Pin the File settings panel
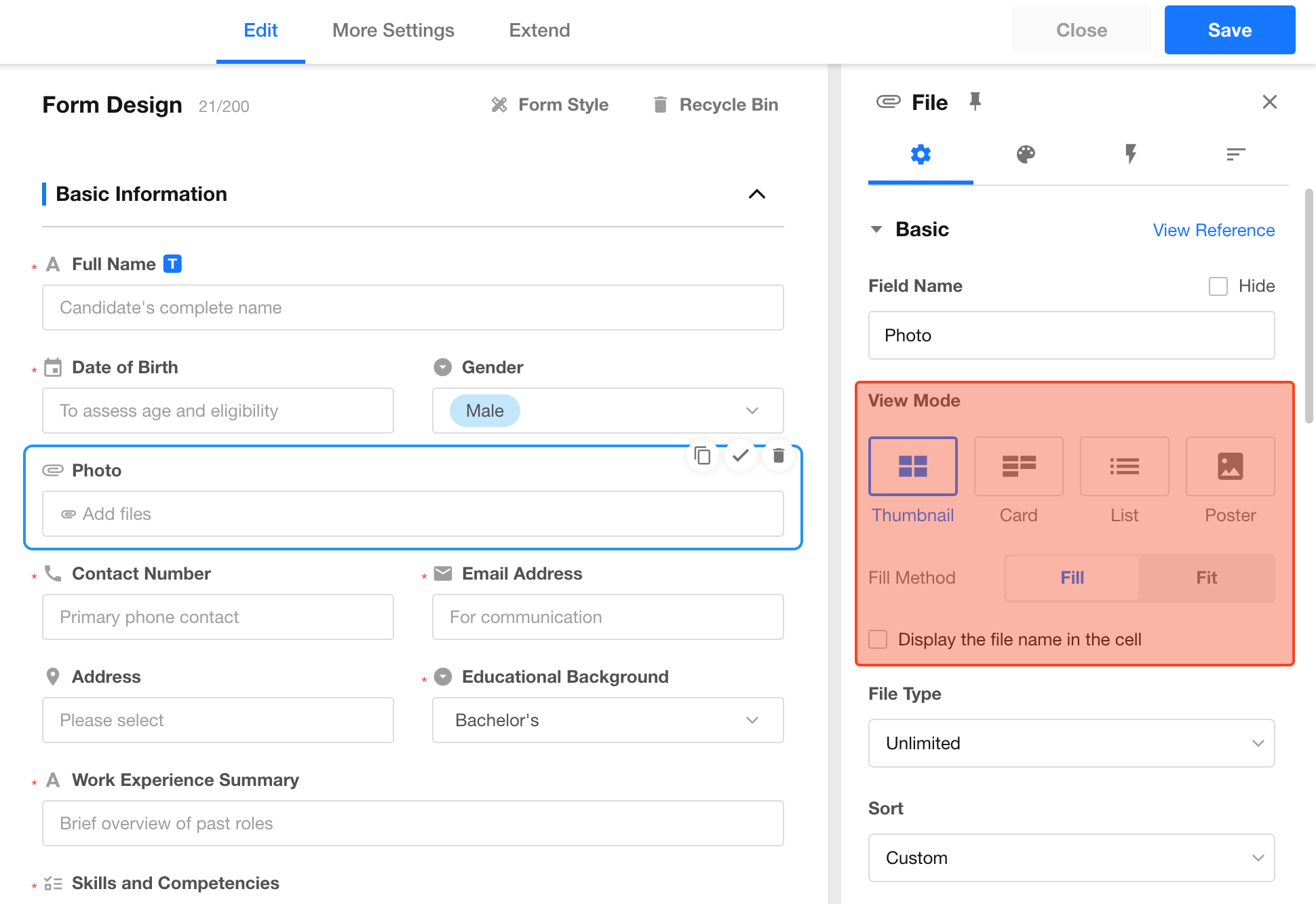This screenshot has height=904, width=1316. pyautogui.click(x=975, y=102)
